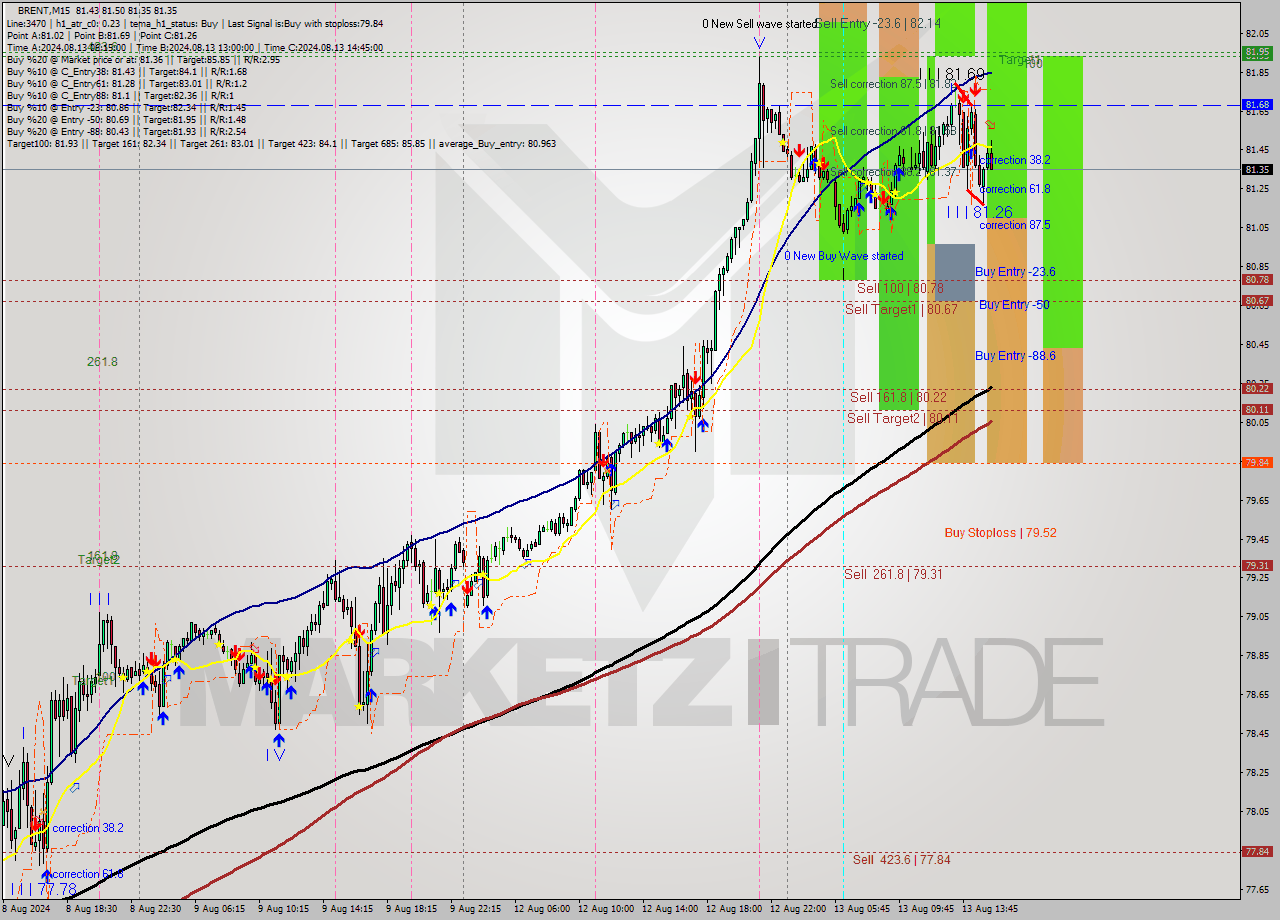The image size is (1280, 920).
Task: Click the '13 Aug 09:45' time axis label
Action: tap(927, 909)
